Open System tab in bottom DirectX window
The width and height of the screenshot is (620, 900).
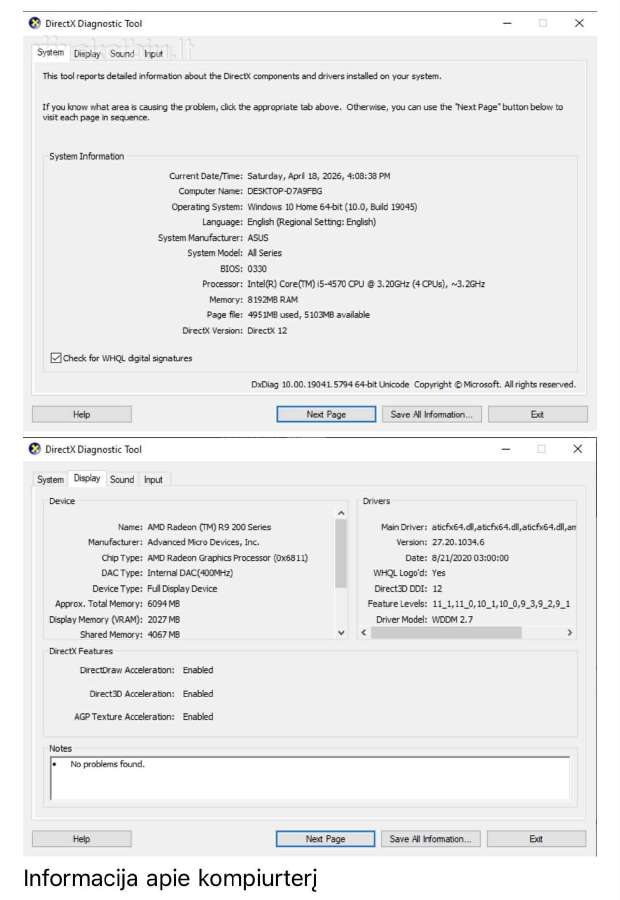51,480
